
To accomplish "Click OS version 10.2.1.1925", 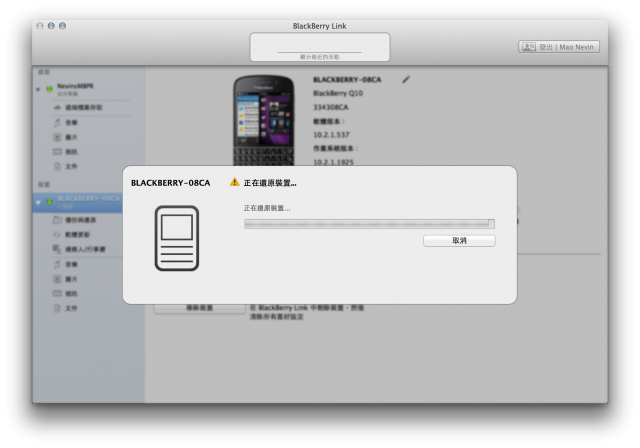I will pyautogui.click(x=333, y=162).
